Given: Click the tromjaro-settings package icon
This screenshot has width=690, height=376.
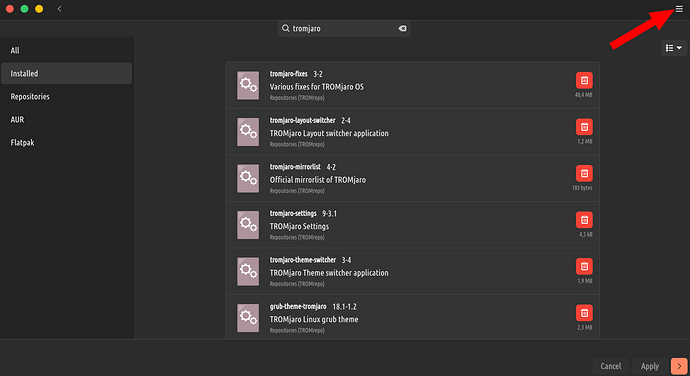Looking at the screenshot, I should [x=248, y=225].
